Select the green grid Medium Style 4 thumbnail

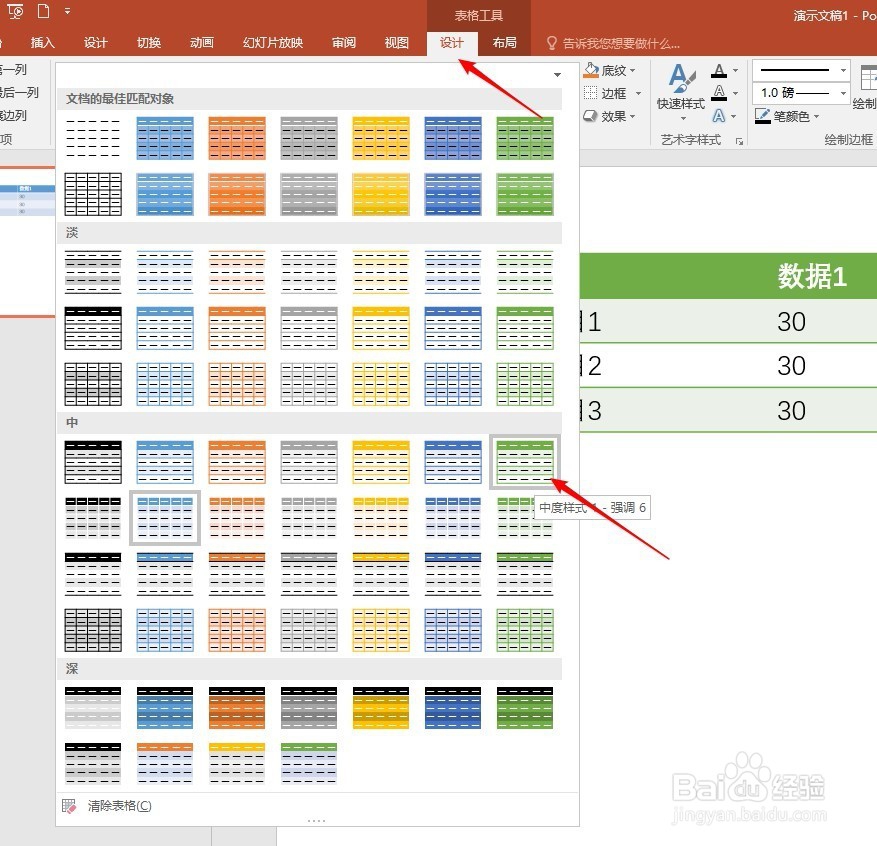[525, 630]
